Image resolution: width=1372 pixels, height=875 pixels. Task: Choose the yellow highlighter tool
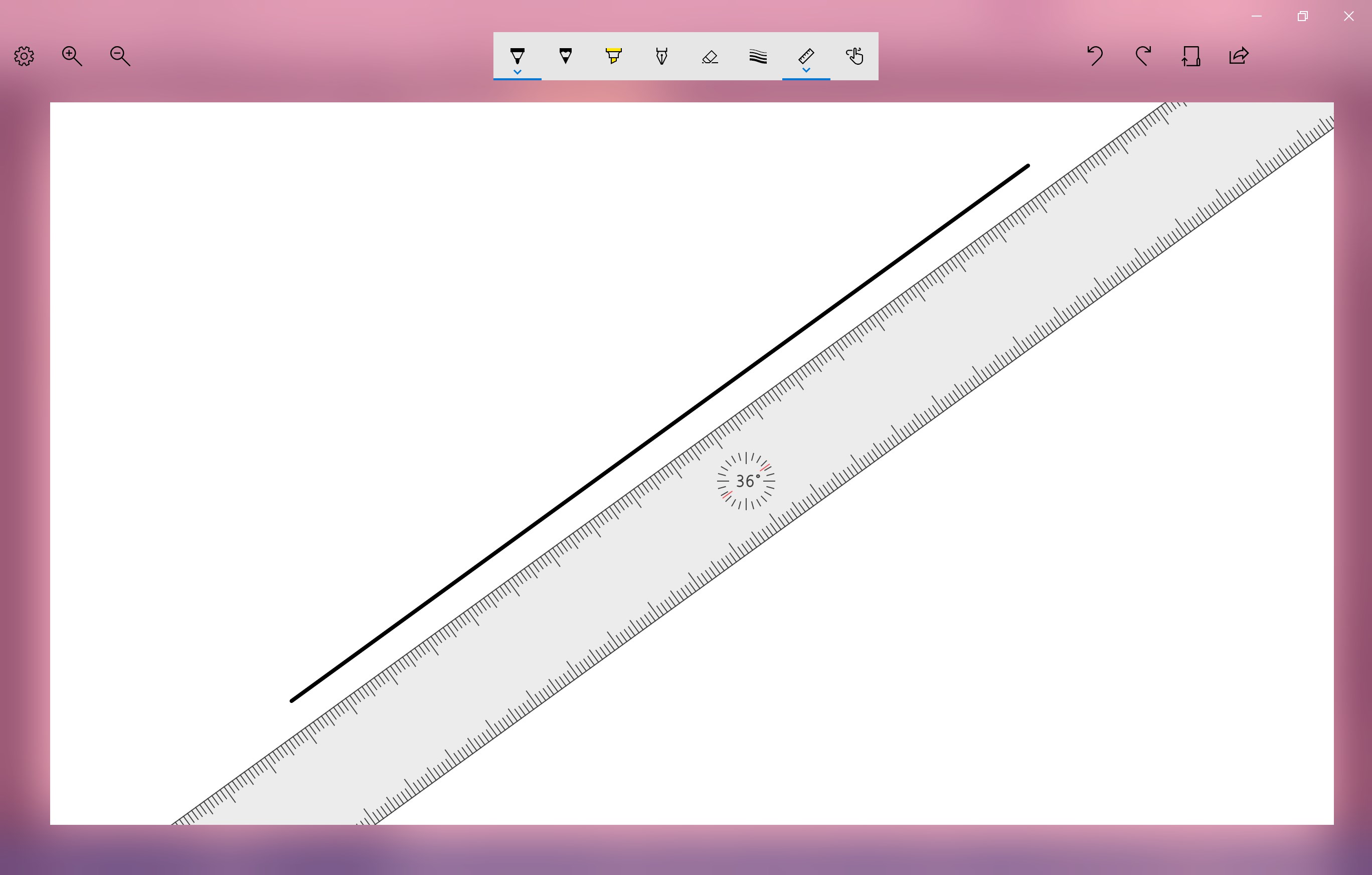(613, 55)
